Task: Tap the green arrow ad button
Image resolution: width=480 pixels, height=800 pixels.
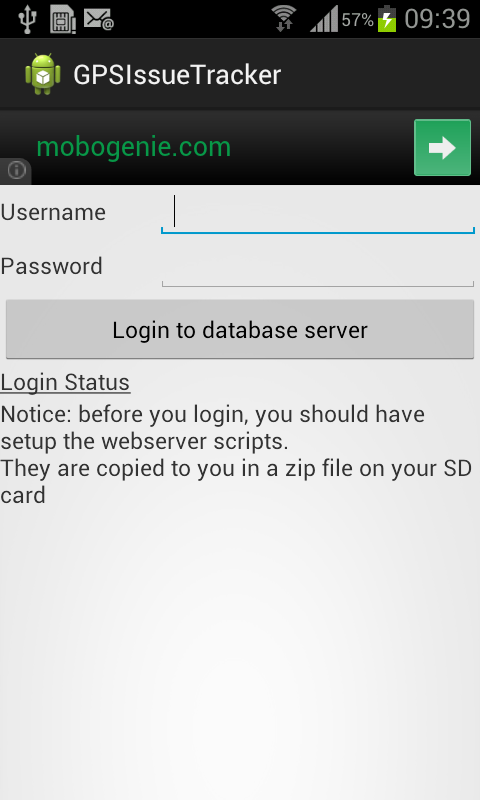Action: tap(442, 147)
